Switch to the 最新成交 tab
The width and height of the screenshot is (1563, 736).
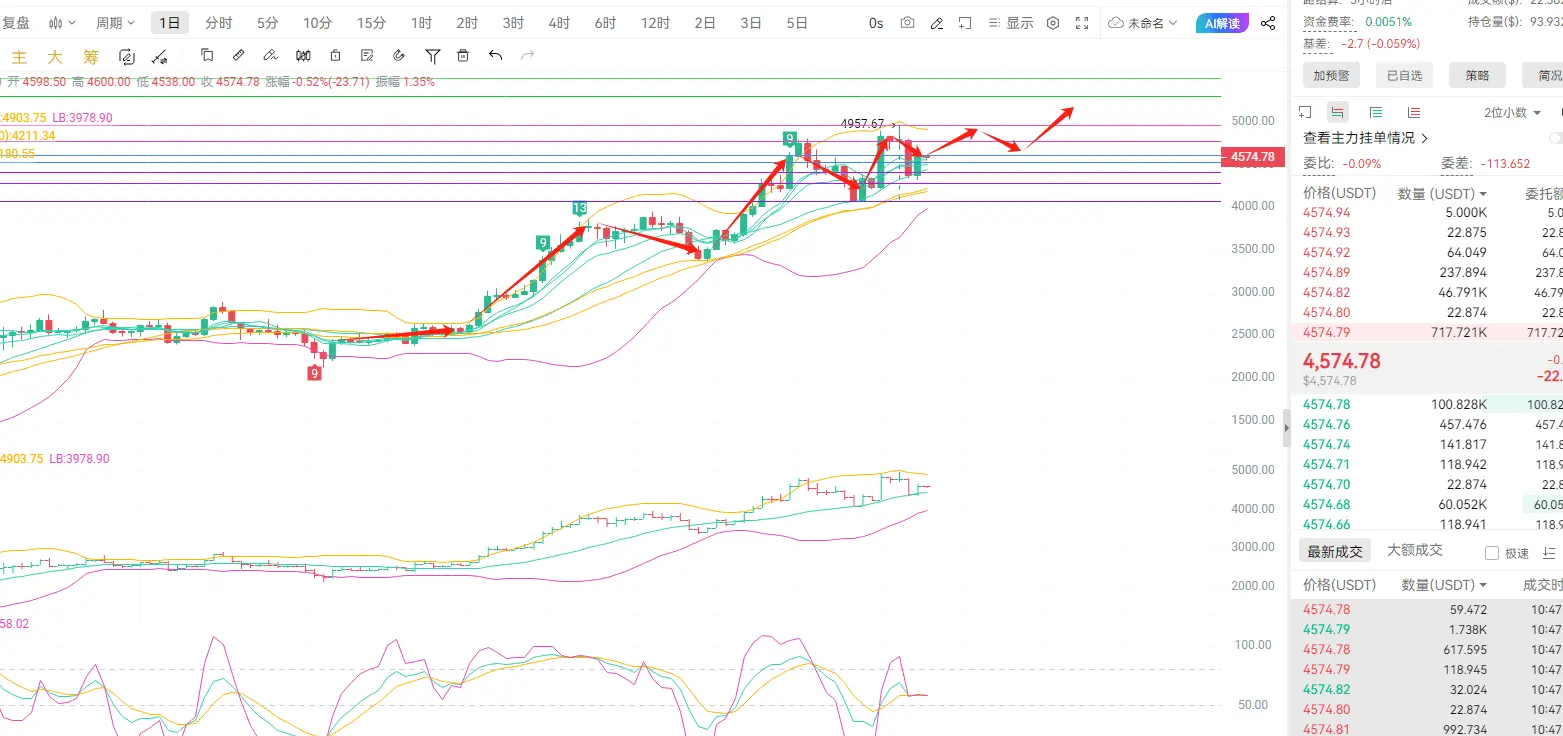coord(1335,551)
